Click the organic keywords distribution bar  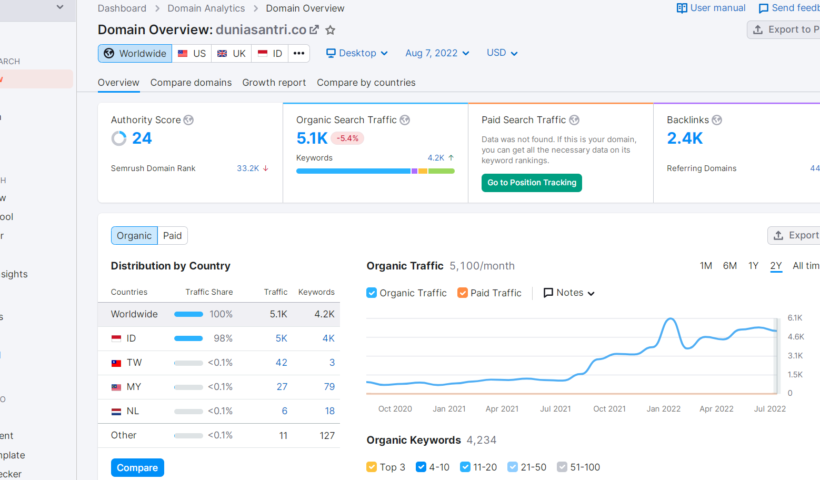click(375, 171)
